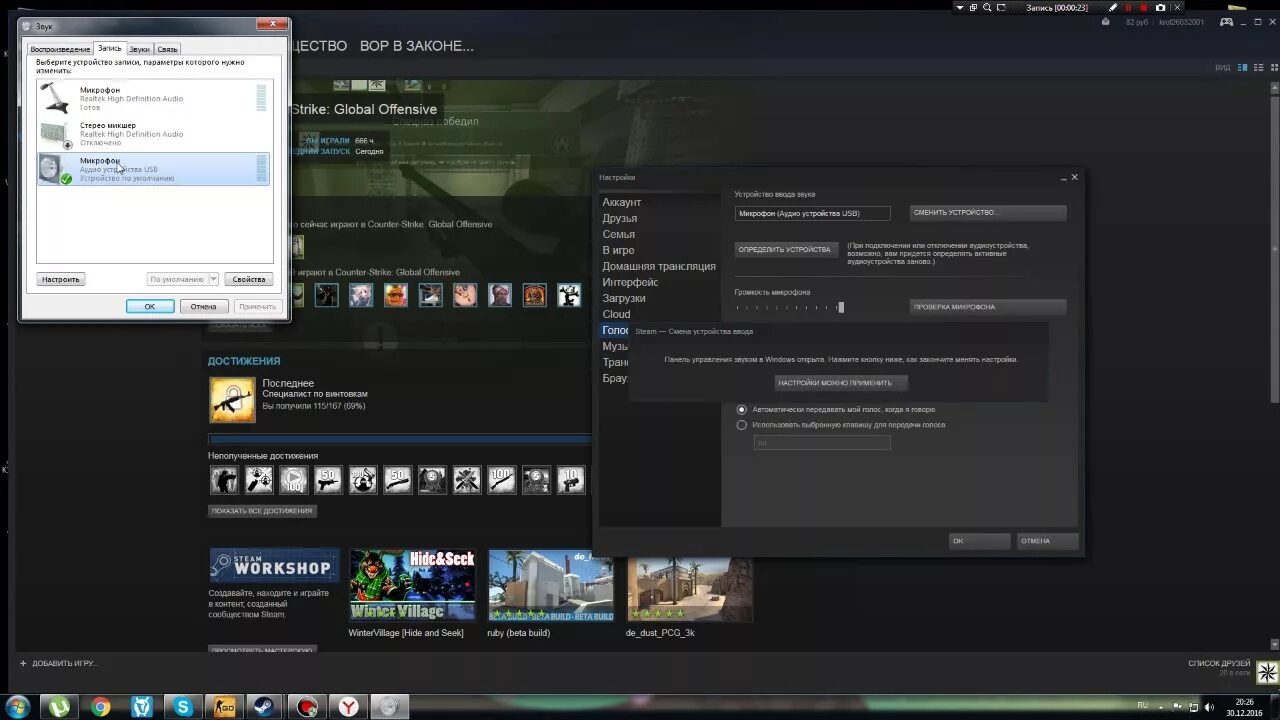1280x720 pixels.
Task: Select USB audio microphone default device
Action: tap(153, 169)
